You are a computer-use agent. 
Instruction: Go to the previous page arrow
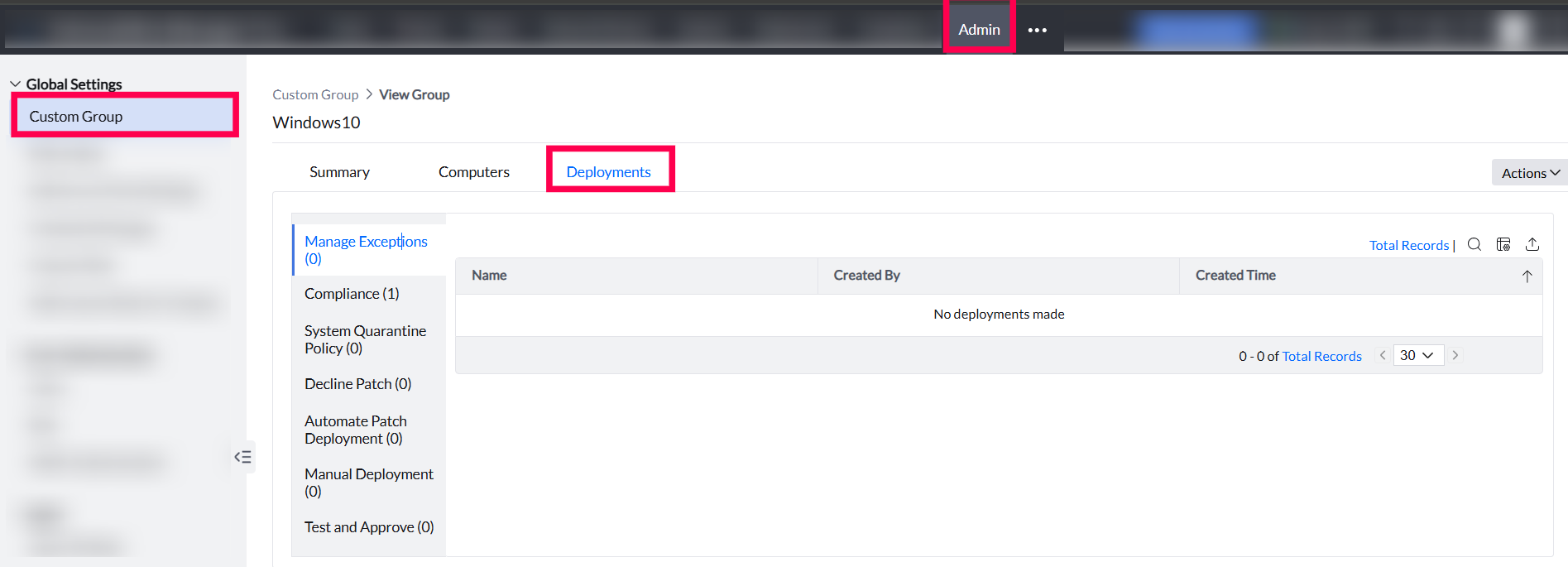[x=1382, y=355]
